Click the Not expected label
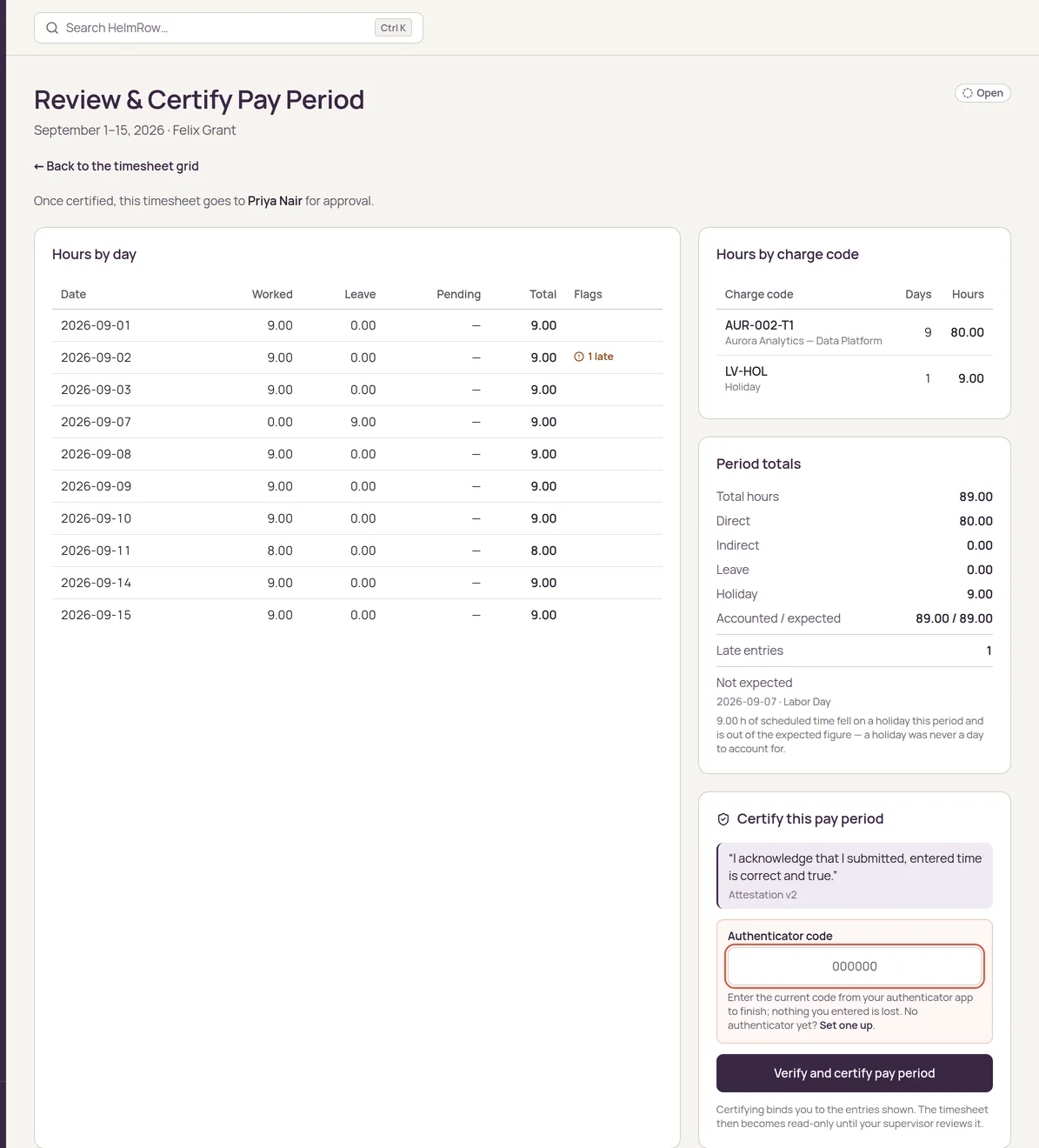1039x1148 pixels. pos(754,683)
